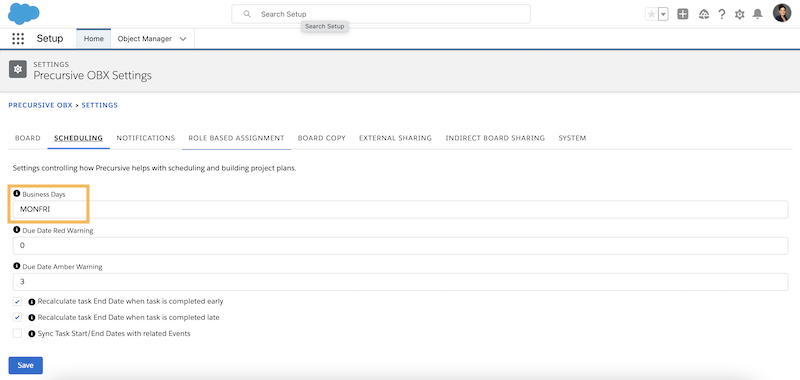Open the App Launcher grid icon
800x380 pixels.
click(x=18, y=39)
